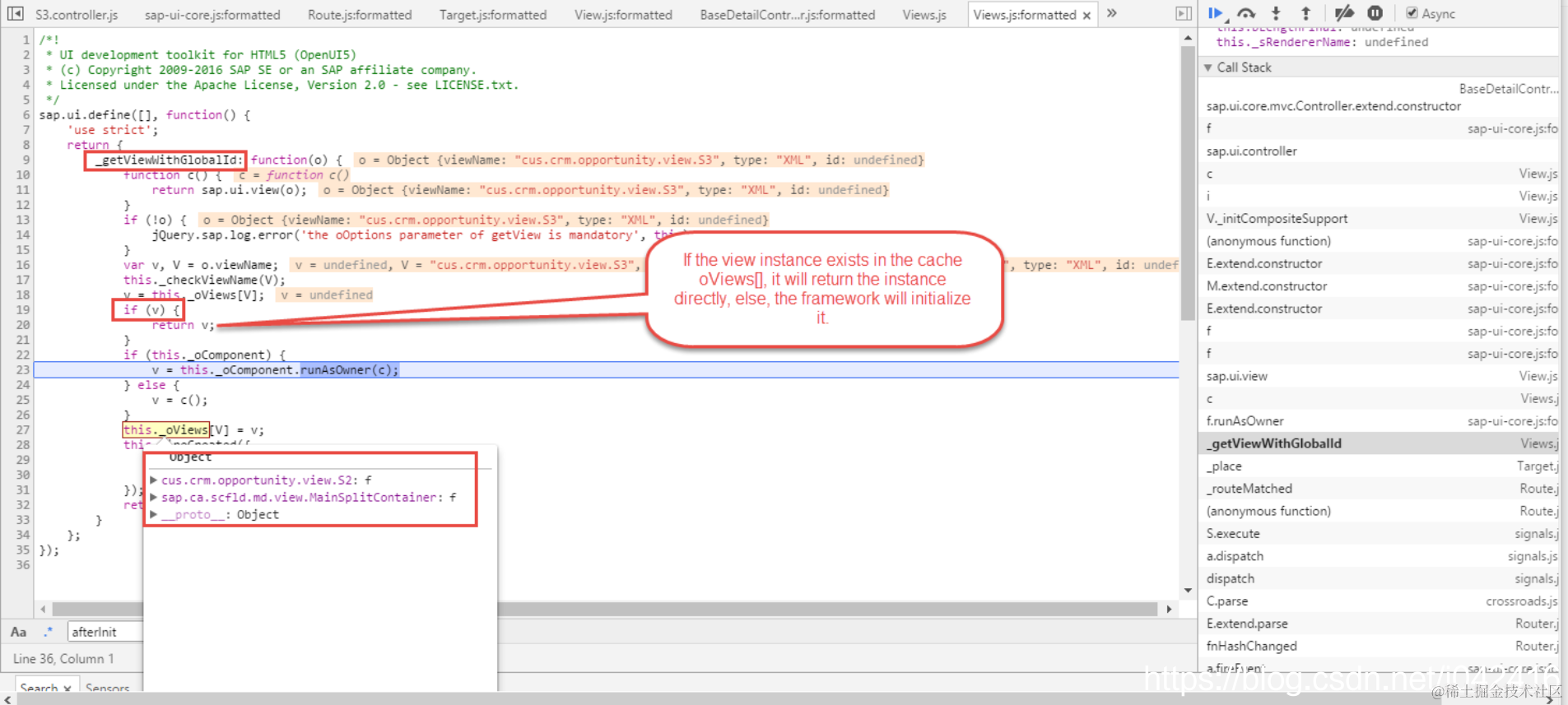Hide the debugger sidebar
The height and width of the screenshot is (705, 1568).
coord(1183,14)
